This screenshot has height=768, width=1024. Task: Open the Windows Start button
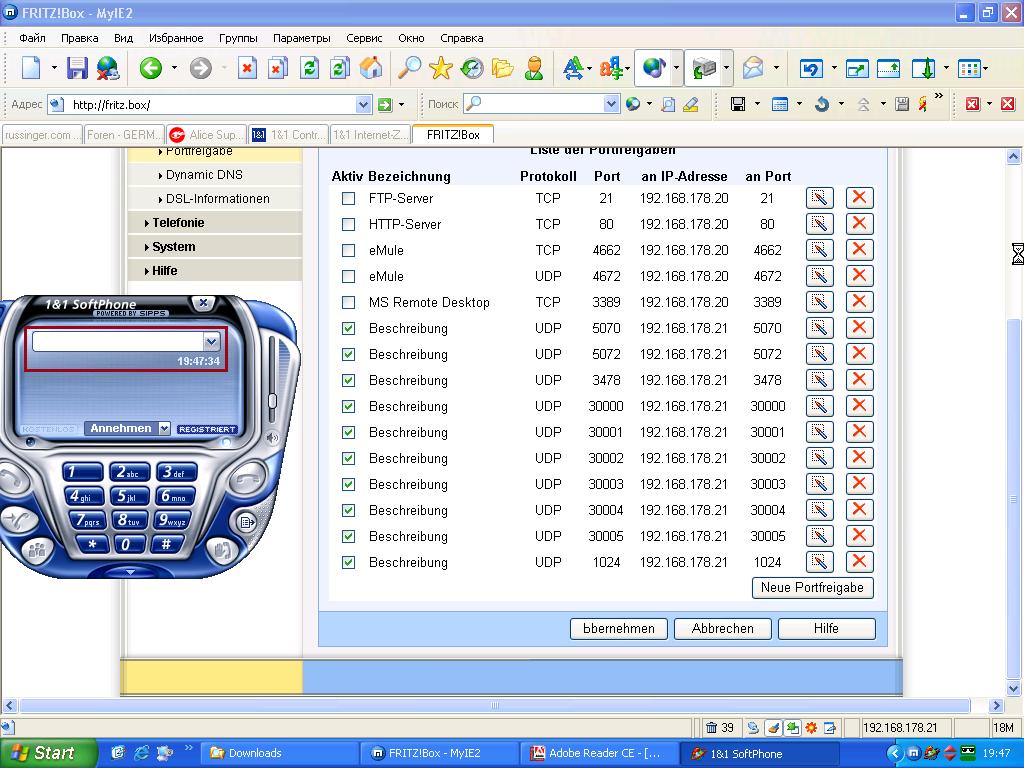pyautogui.click(x=47, y=753)
